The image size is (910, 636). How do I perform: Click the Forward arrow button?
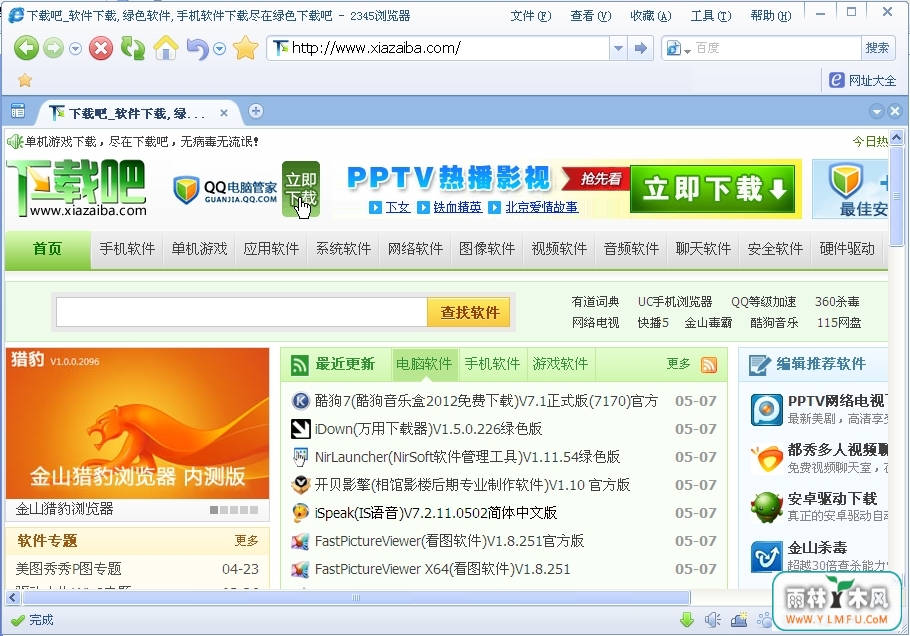point(53,48)
